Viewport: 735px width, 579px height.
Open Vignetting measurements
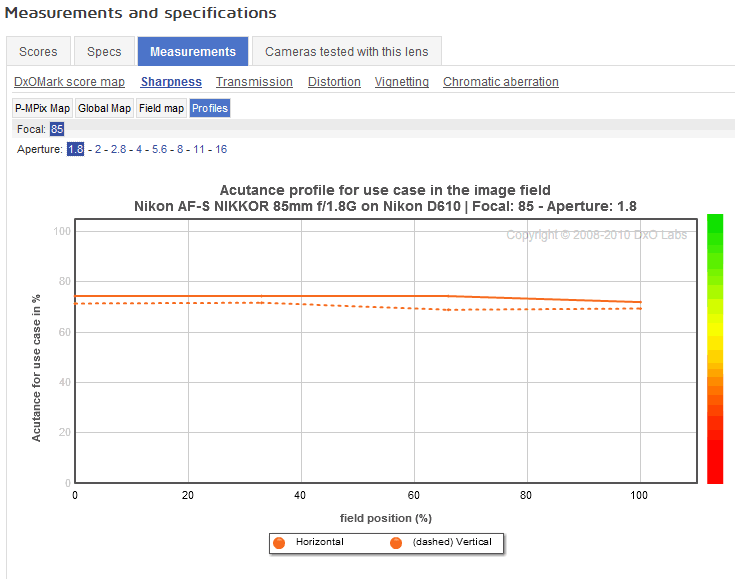point(402,82)
